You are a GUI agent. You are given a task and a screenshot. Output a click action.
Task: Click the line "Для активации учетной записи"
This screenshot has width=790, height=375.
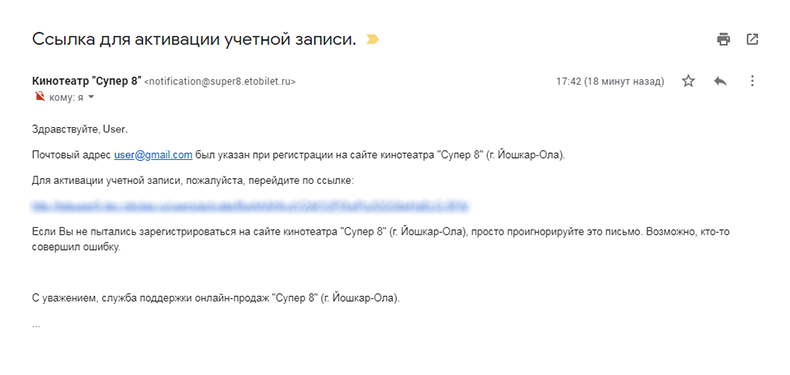pyautogui.click(x=193, y=180)
